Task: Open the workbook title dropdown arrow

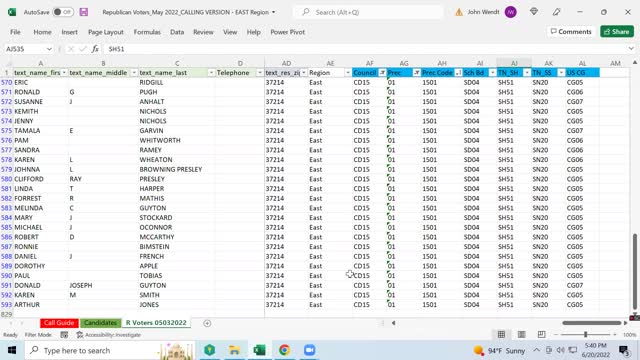Action: click(x=273, y=12)
